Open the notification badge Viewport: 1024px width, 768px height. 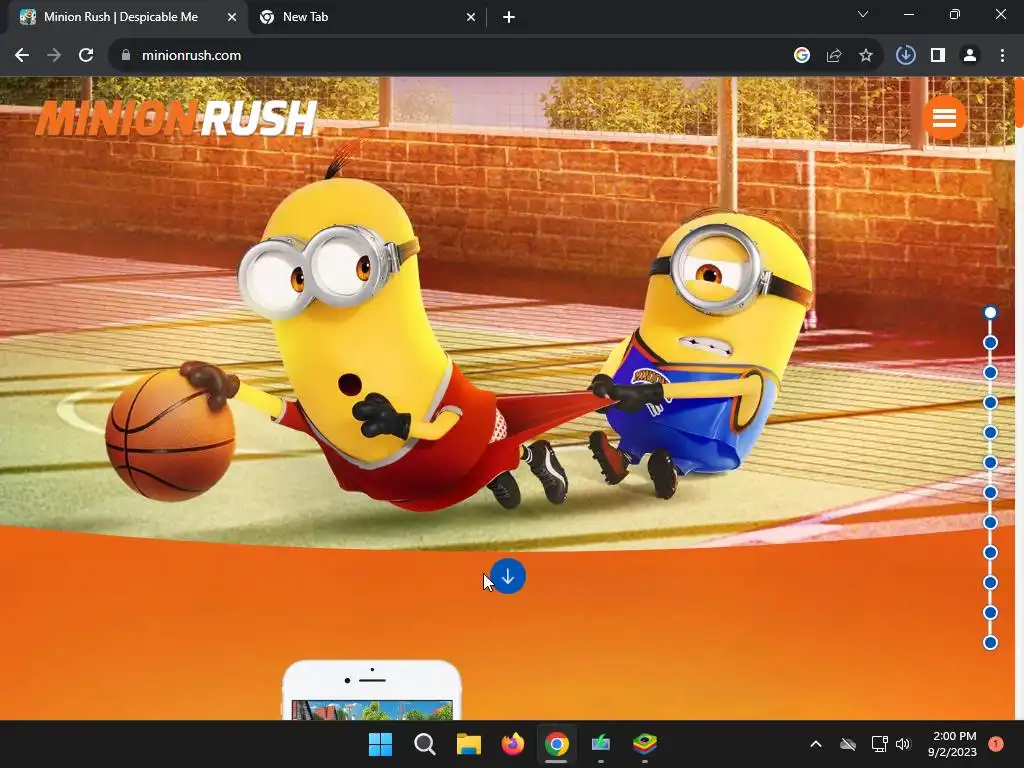(x=996, y=744)
